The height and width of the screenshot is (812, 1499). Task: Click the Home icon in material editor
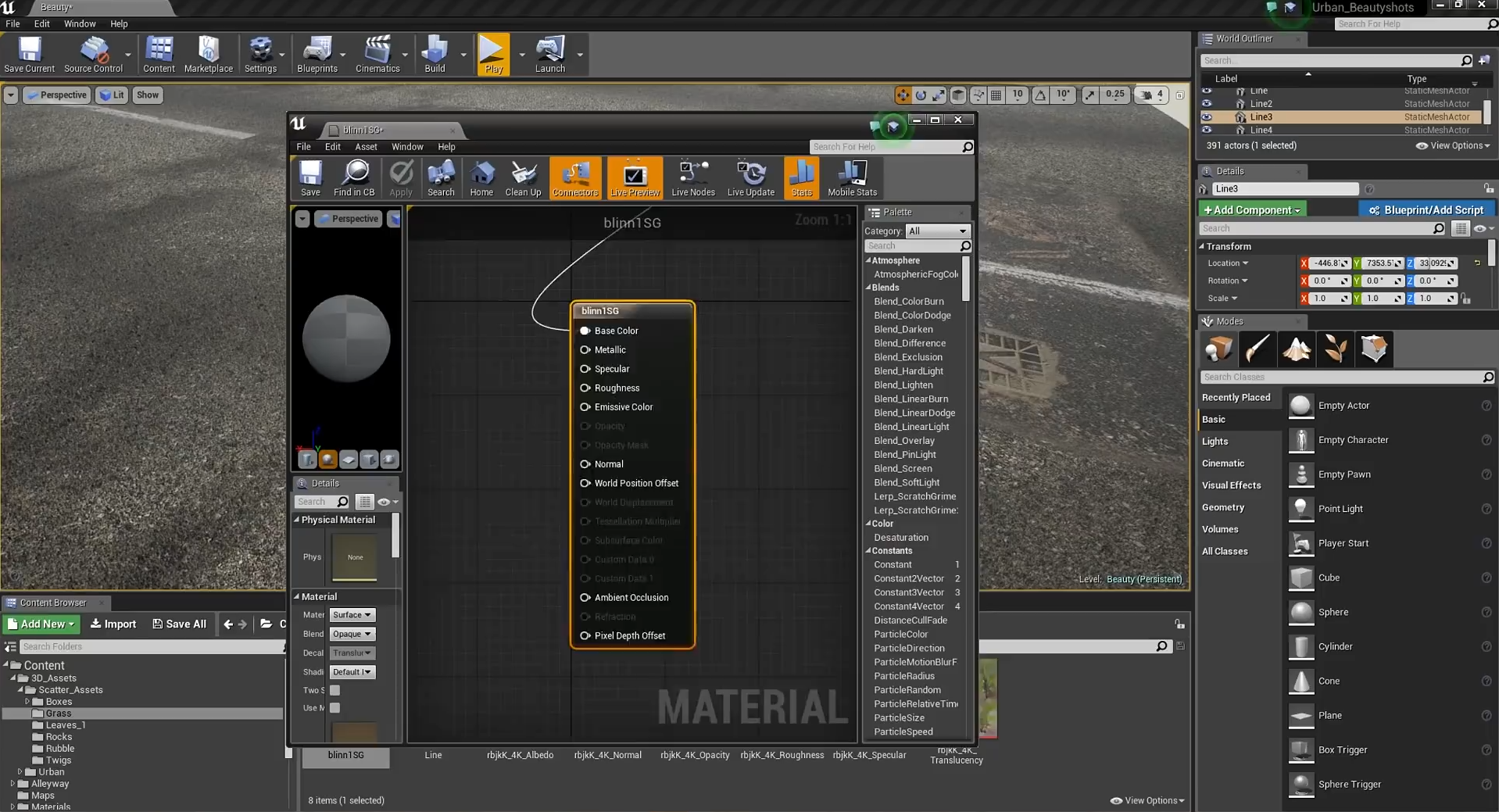481,178
